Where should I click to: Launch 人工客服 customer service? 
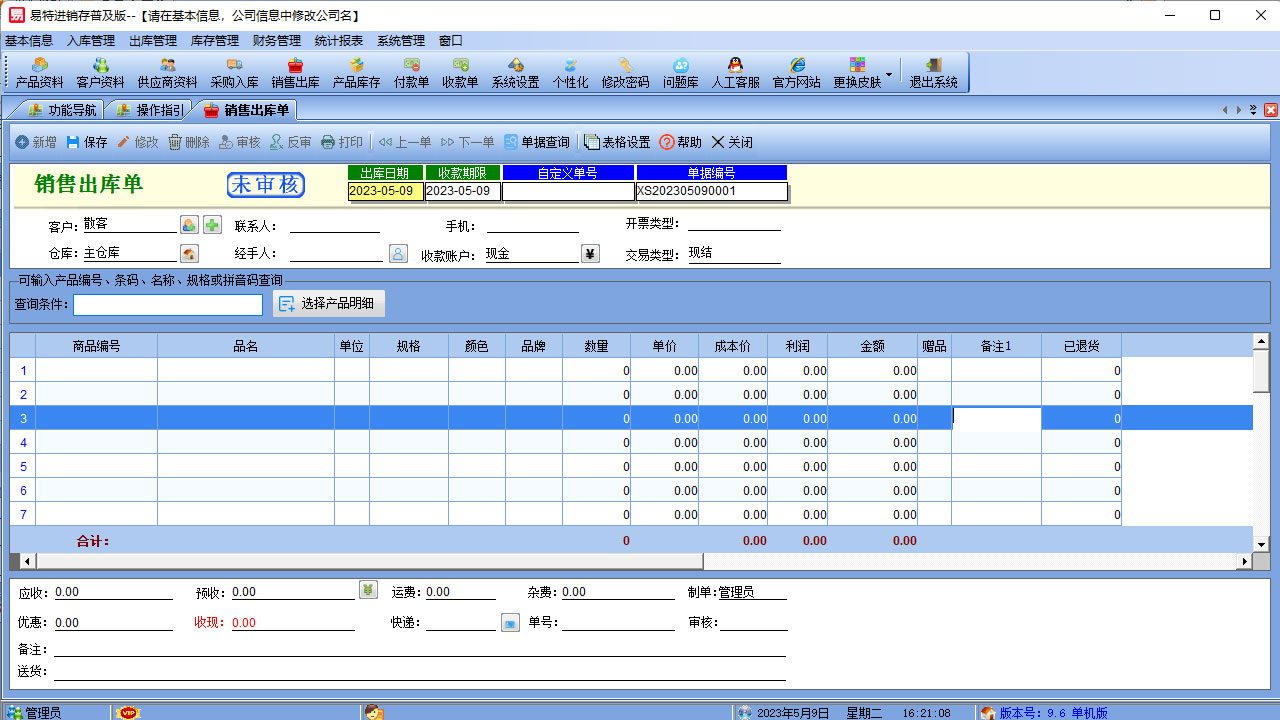point(735,72)
